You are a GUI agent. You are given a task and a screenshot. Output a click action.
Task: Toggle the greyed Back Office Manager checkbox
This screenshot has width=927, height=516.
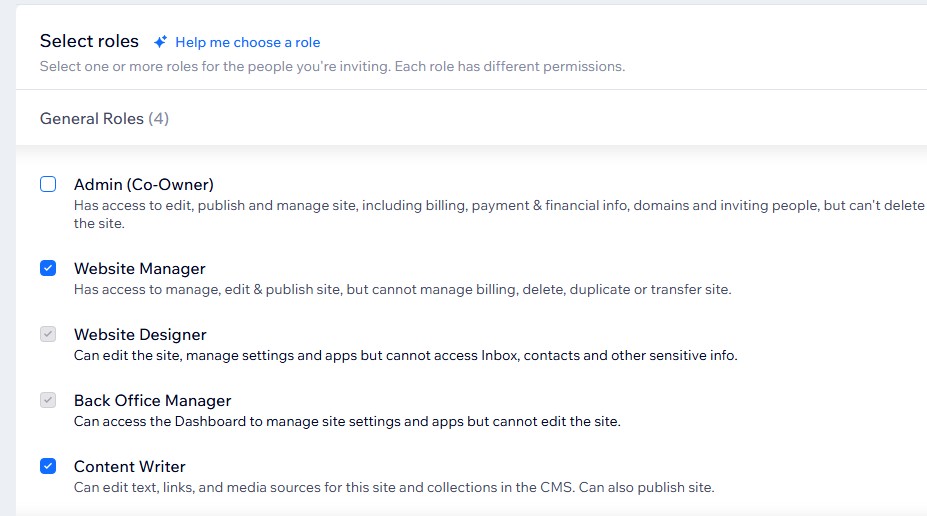point(48,400)
